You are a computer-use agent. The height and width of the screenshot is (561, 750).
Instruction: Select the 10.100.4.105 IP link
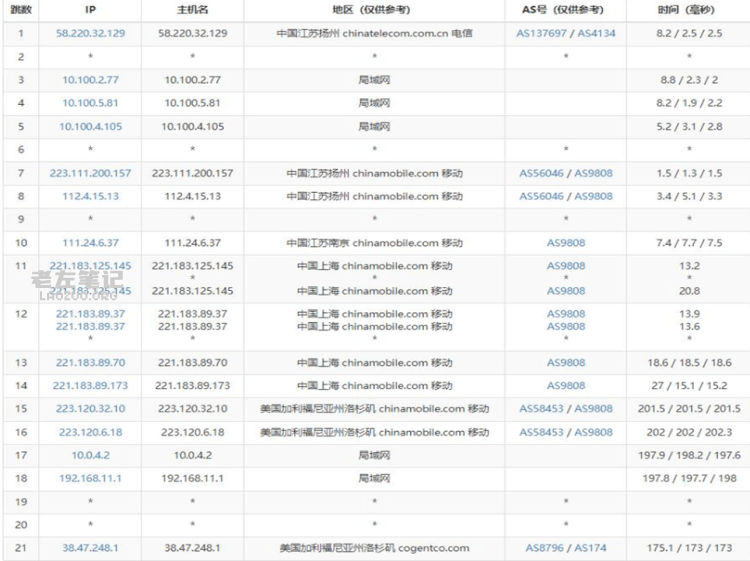91,126
